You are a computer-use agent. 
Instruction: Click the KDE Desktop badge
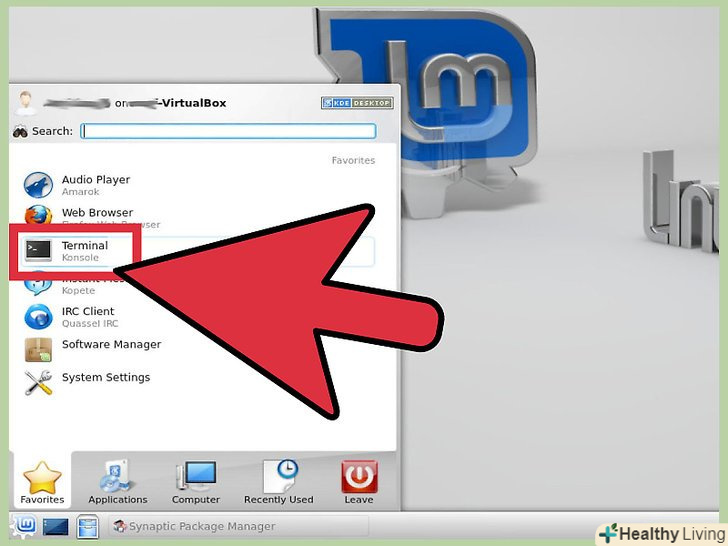pyautogui.click(x=357, y=103)
